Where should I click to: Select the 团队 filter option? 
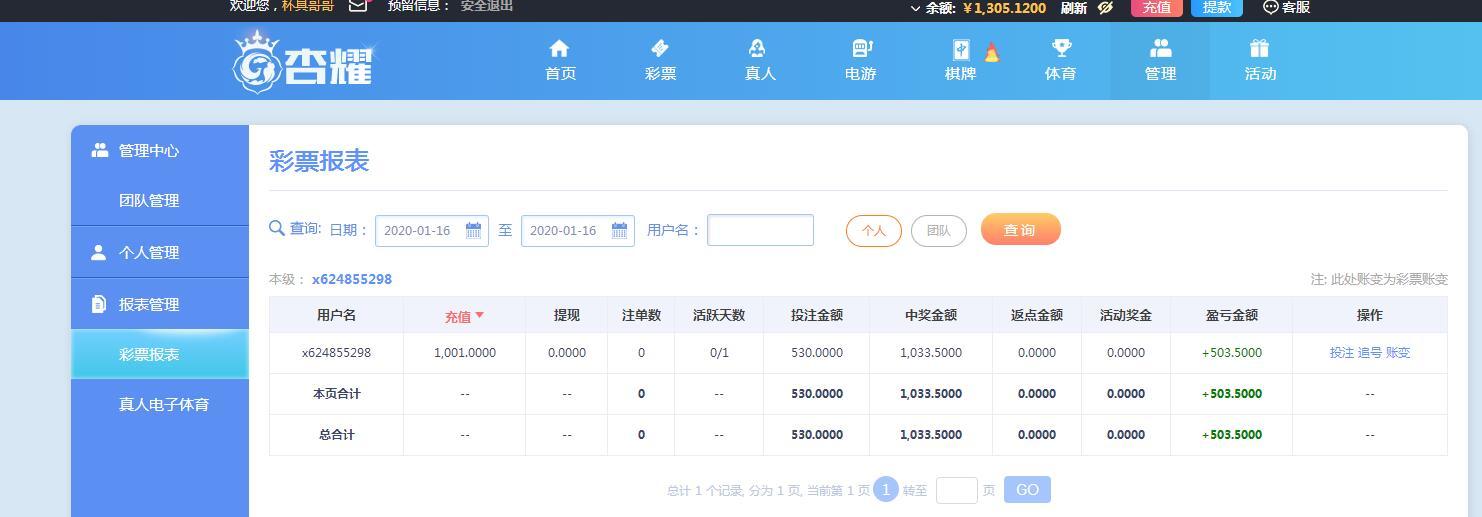[939, 230]
